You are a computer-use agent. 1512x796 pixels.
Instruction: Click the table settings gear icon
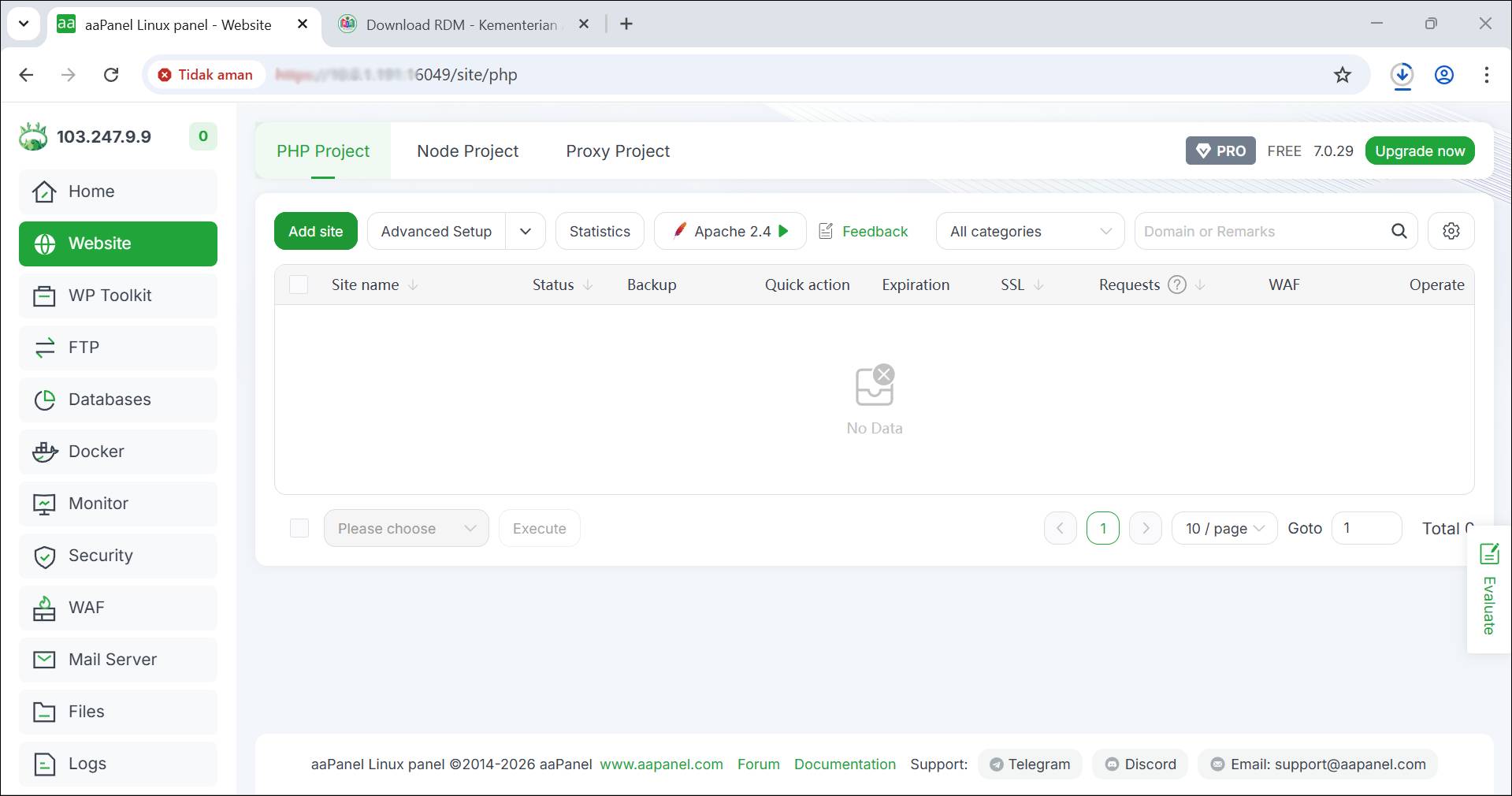(1451, 231)
